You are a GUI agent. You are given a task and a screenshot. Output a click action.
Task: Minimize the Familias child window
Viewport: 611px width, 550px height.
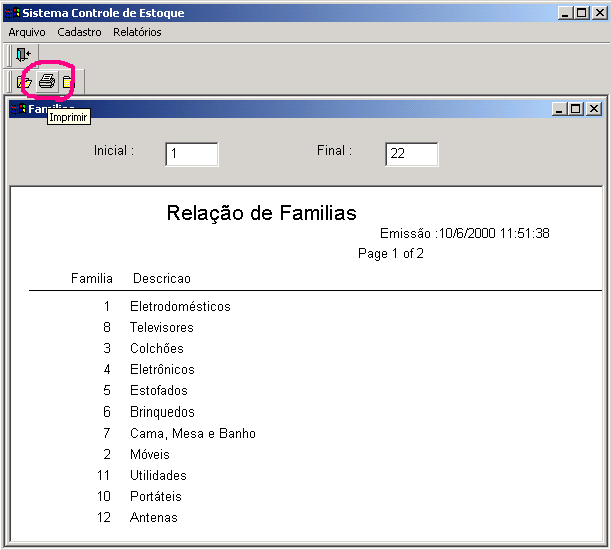560,109
